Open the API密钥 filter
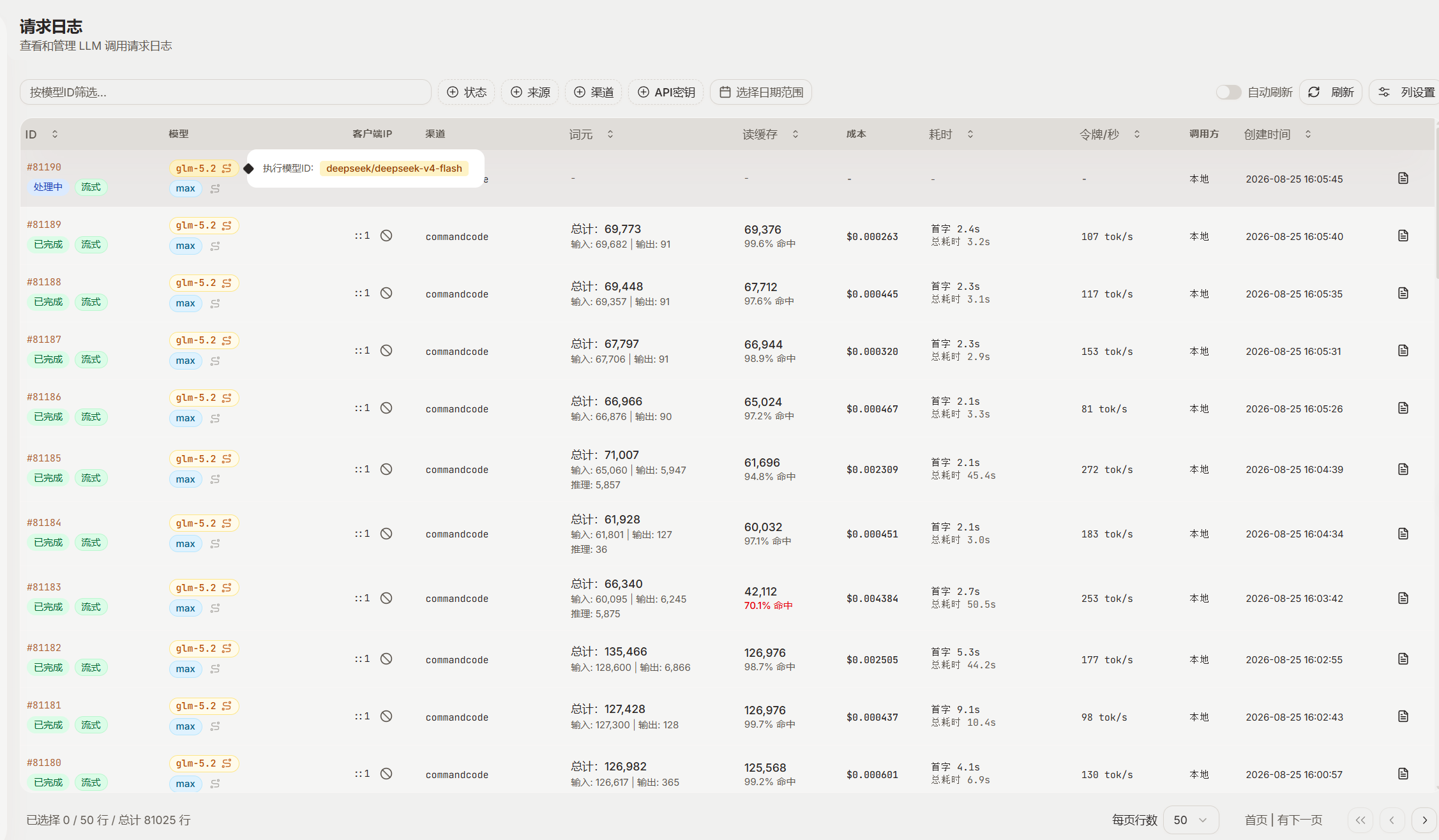The image size is (1439, 840). coord(666,92)
